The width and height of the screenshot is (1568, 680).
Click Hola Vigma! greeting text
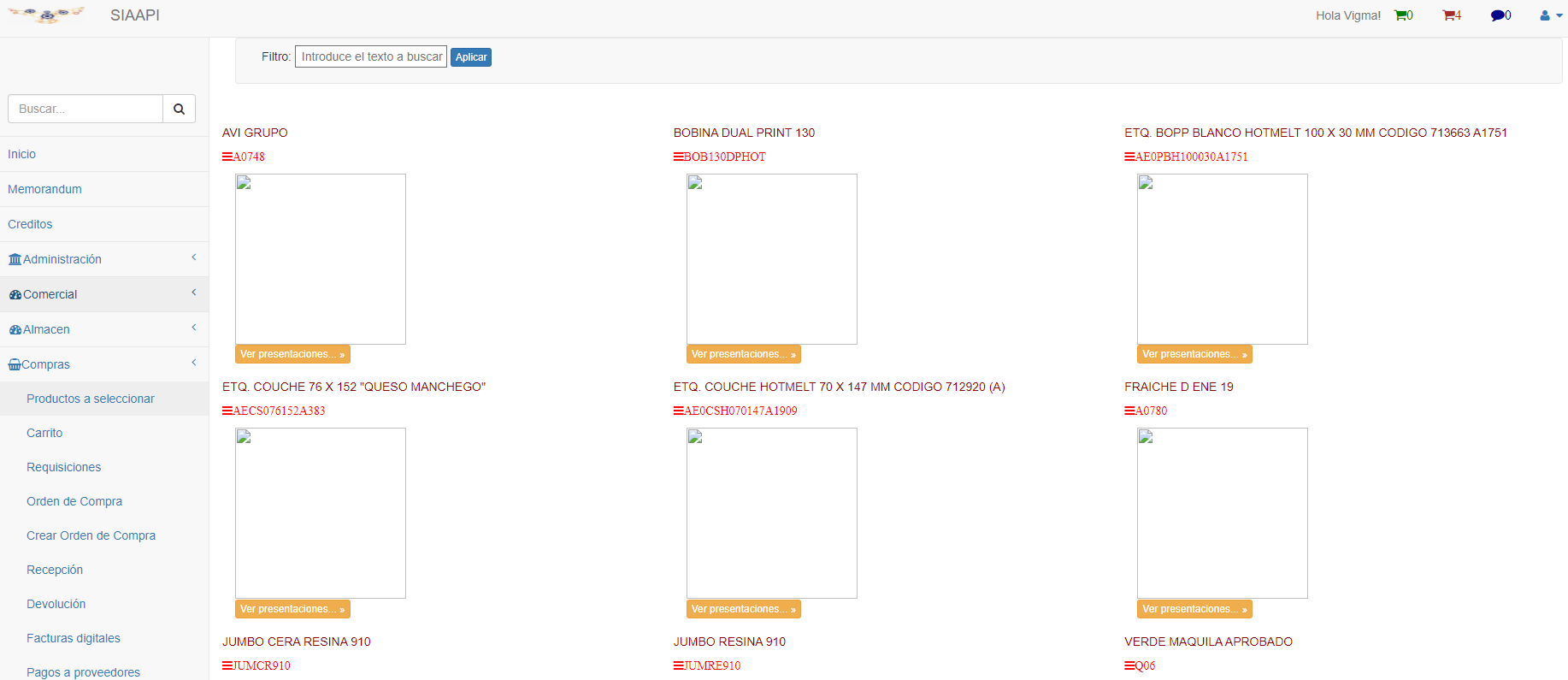point(1348,15)
